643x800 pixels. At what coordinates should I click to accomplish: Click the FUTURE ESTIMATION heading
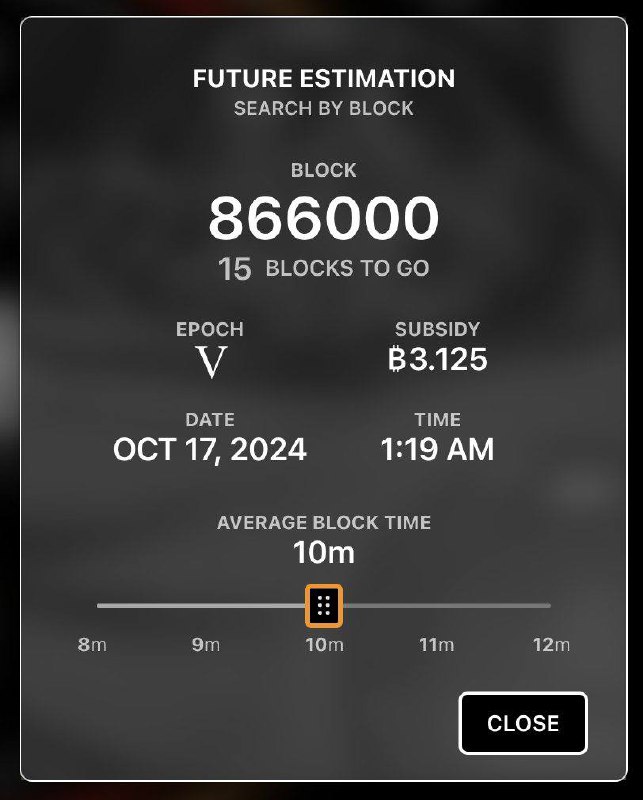pyautogui.click(x=324, y=79)
